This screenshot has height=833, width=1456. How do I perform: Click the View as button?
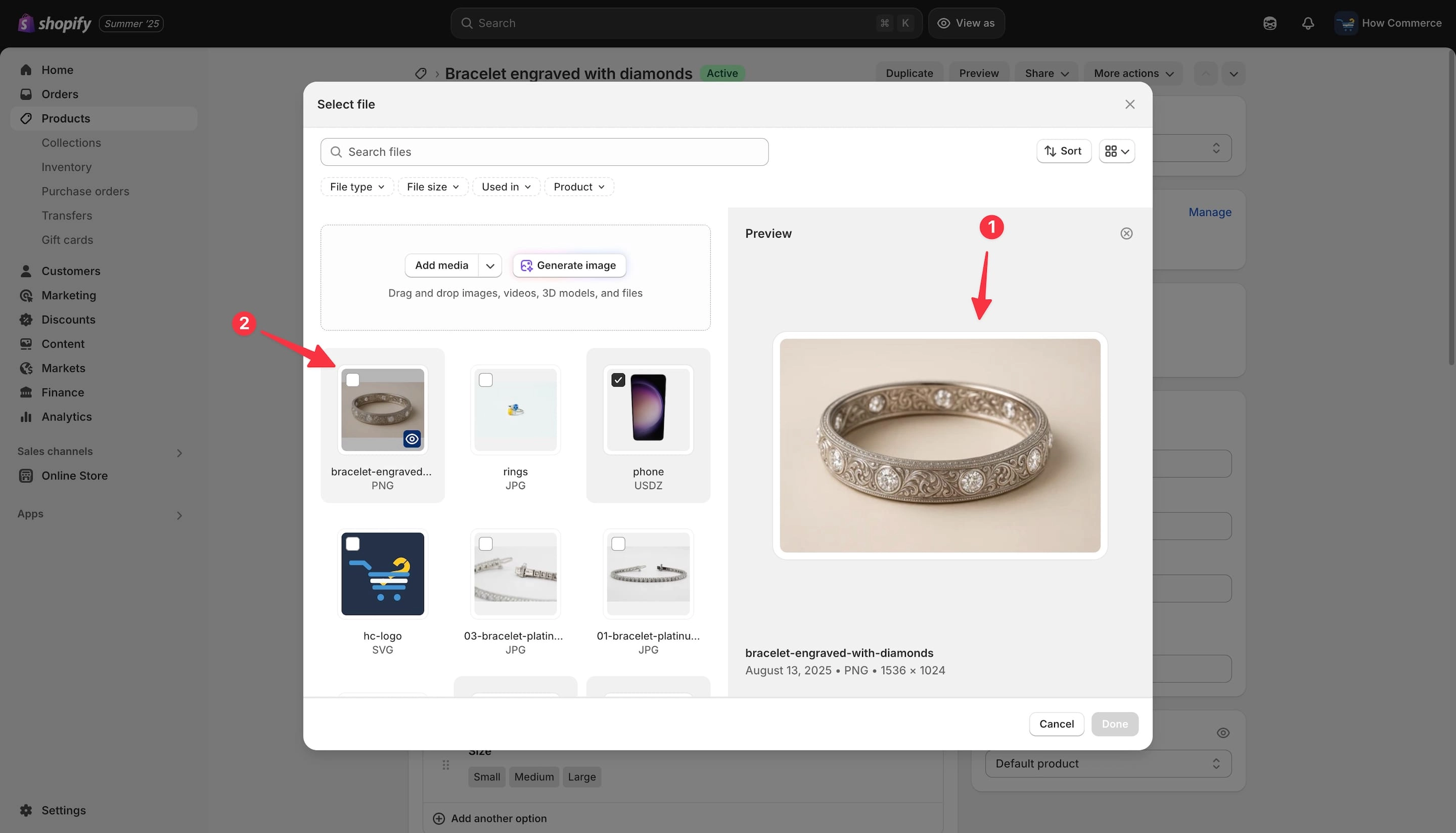point(967,23)
